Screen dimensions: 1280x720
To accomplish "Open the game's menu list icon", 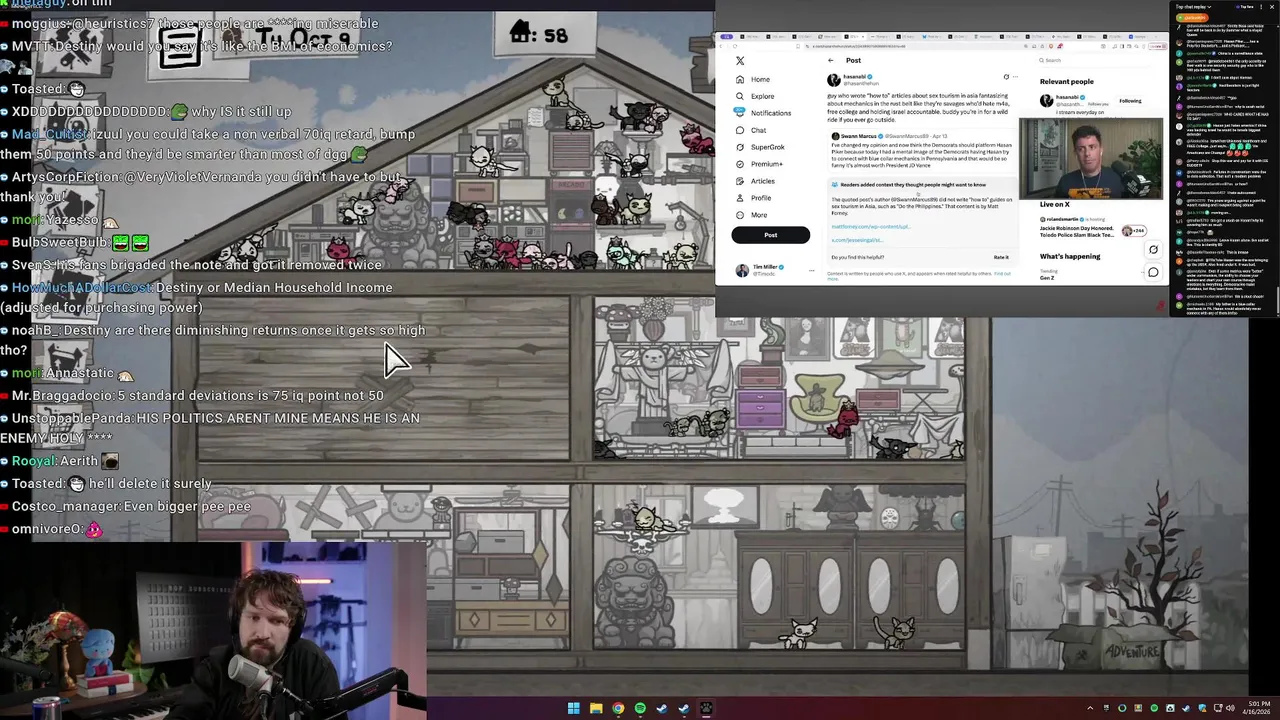I will [180, 48].
